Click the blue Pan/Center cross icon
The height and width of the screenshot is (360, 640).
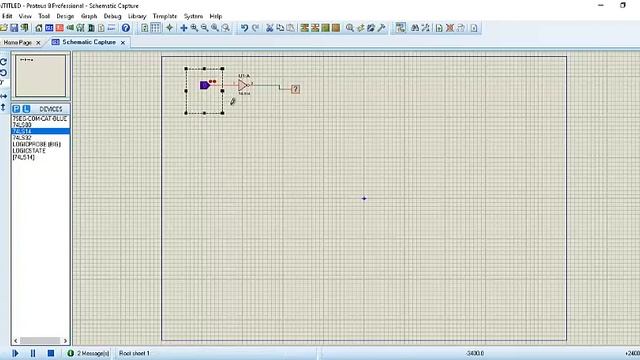[x=184, y=28]
